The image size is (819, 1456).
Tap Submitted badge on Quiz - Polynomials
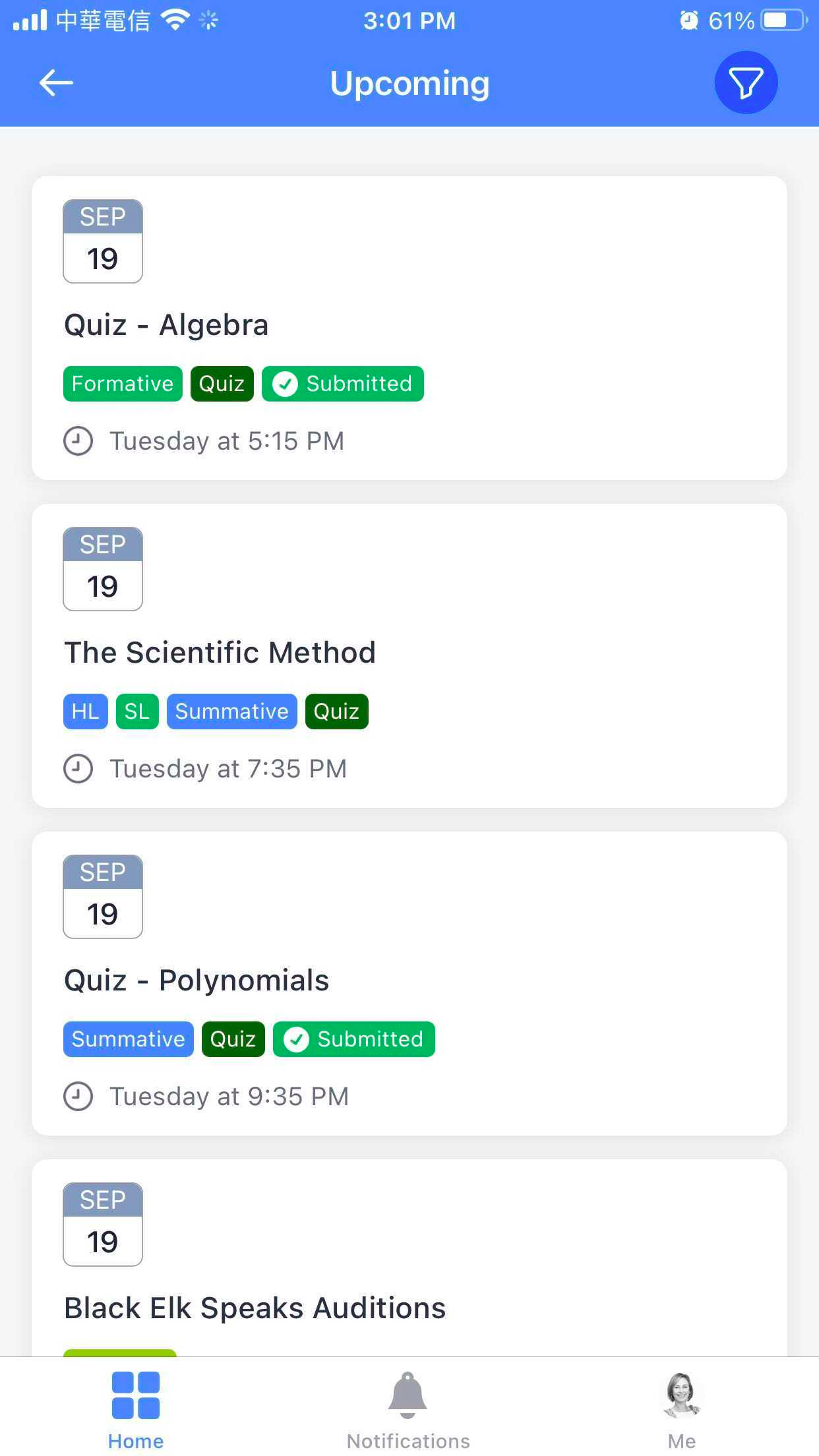click(354, 1039)
